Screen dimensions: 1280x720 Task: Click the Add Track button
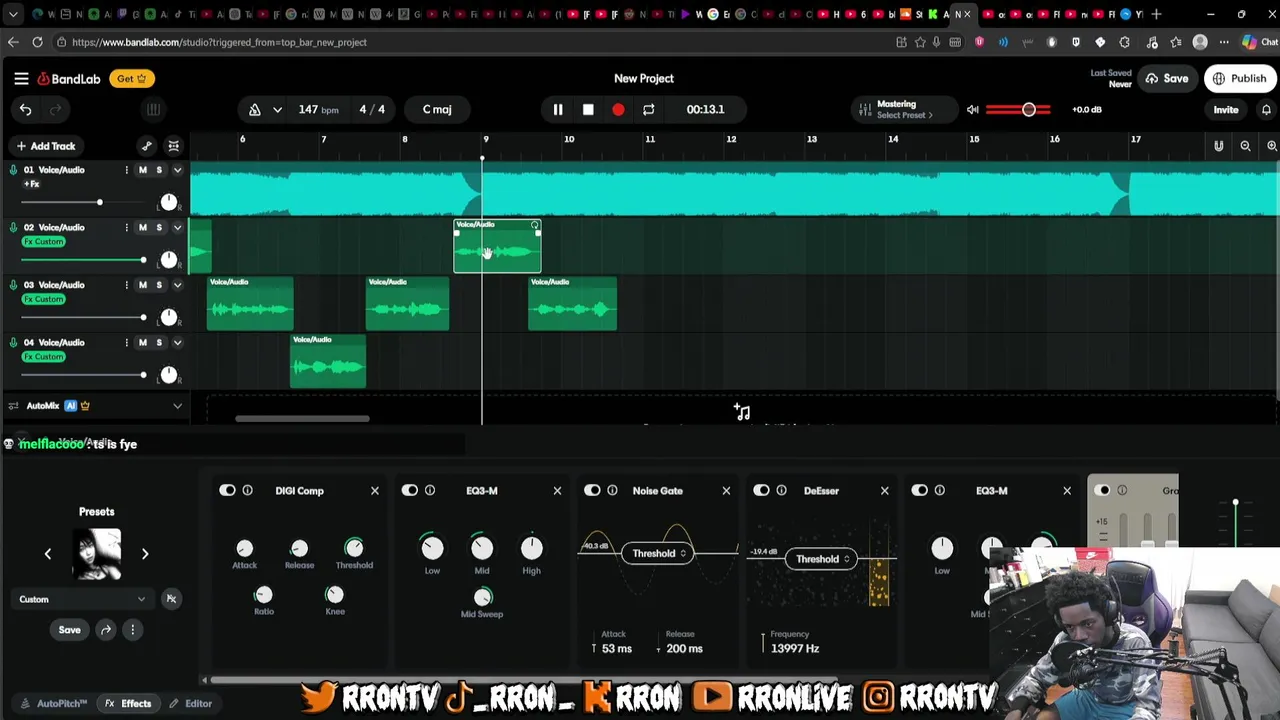[45, 146]
